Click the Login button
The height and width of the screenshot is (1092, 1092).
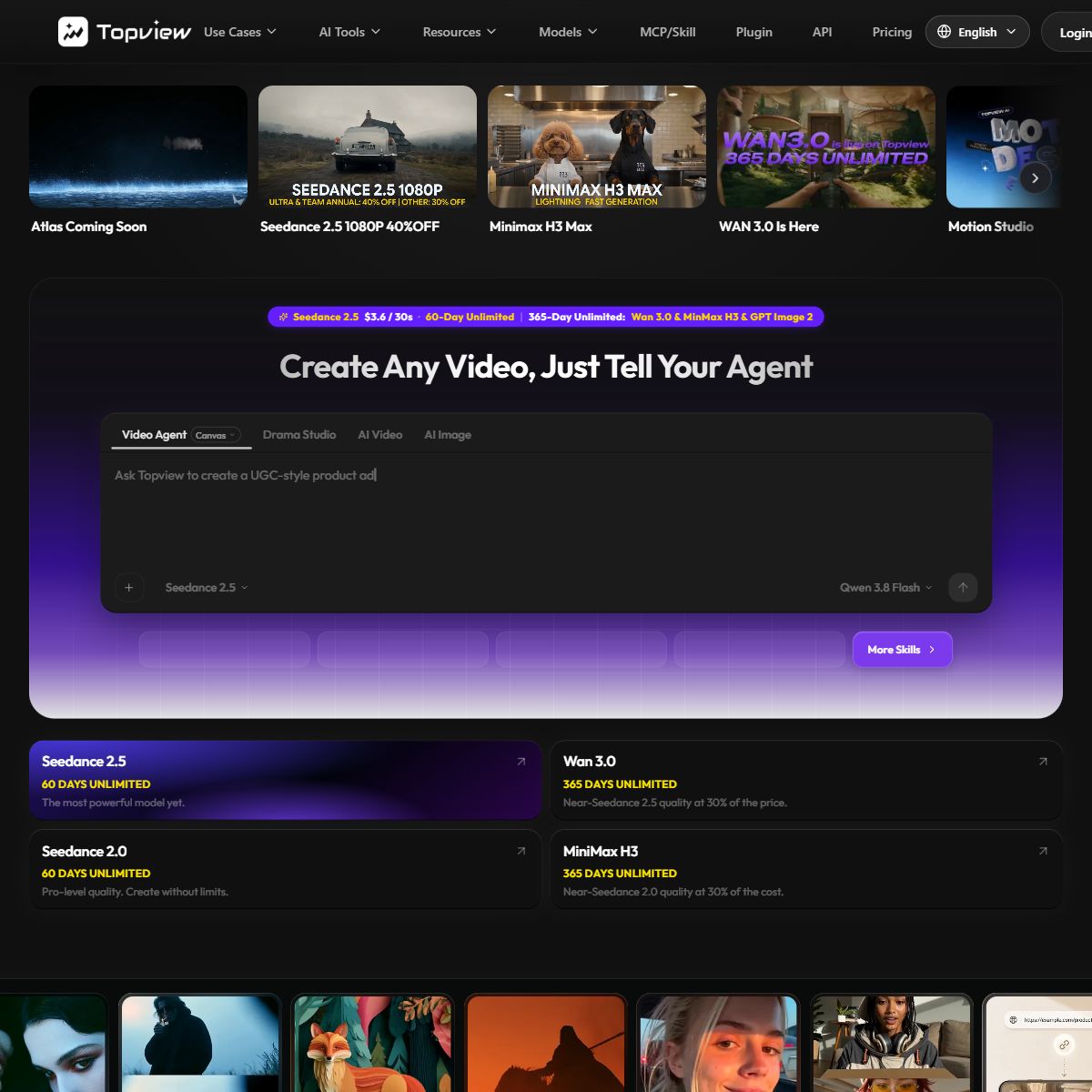click(x=1068, y=32)
